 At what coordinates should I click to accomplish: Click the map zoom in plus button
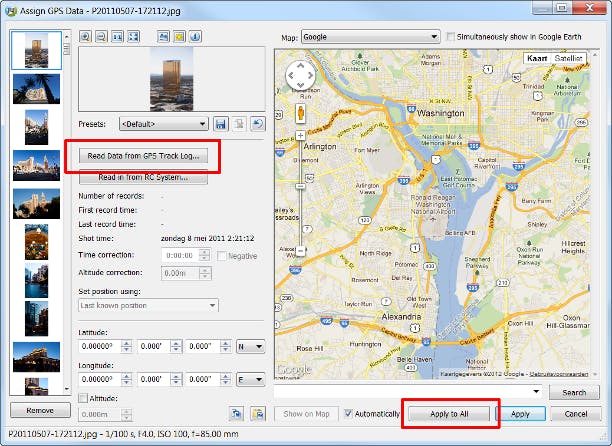tap(300, 135)
